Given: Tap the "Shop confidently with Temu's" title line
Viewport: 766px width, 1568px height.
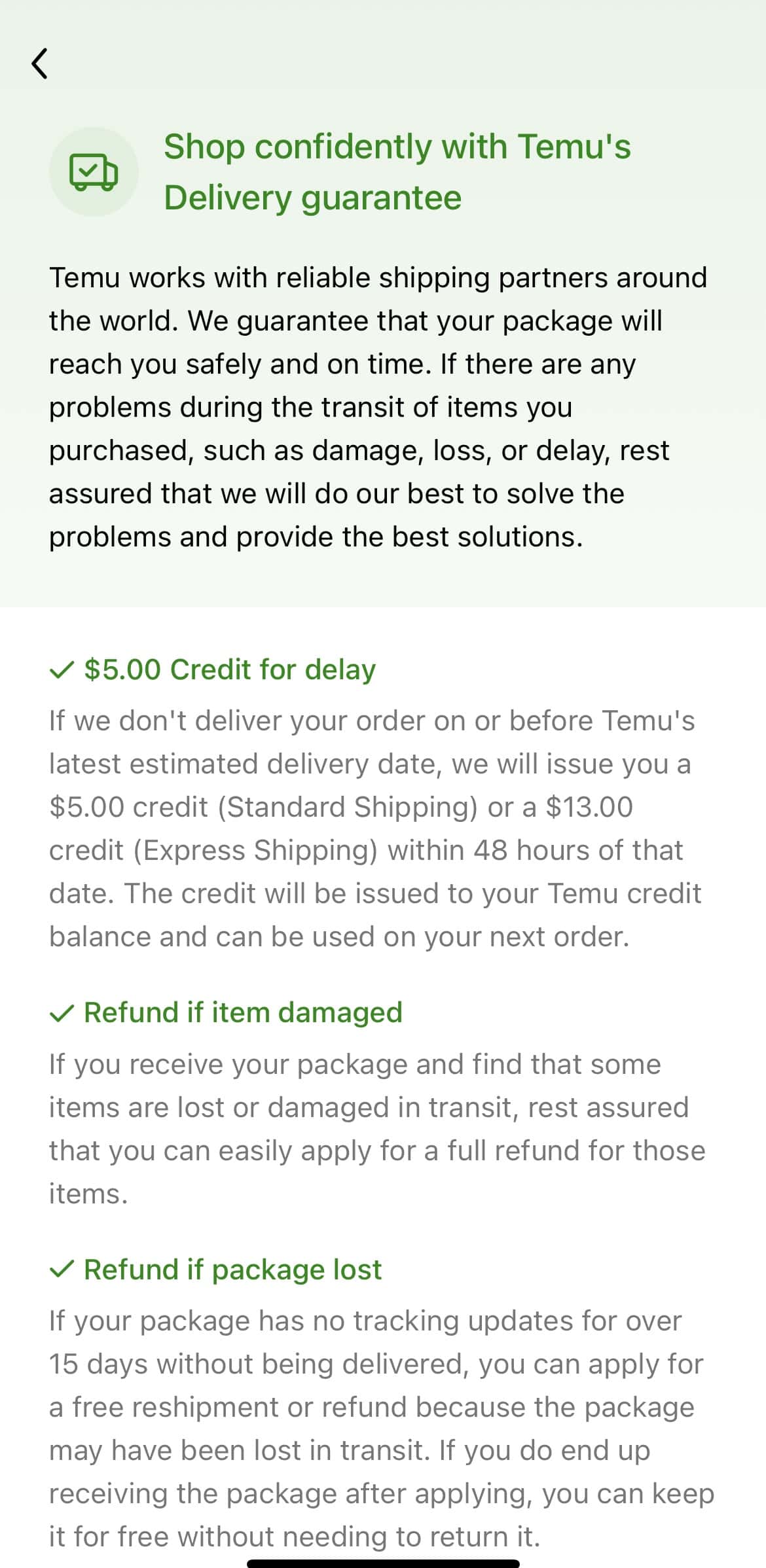Looking at the screenshot, I should click(x=397, y=147).
